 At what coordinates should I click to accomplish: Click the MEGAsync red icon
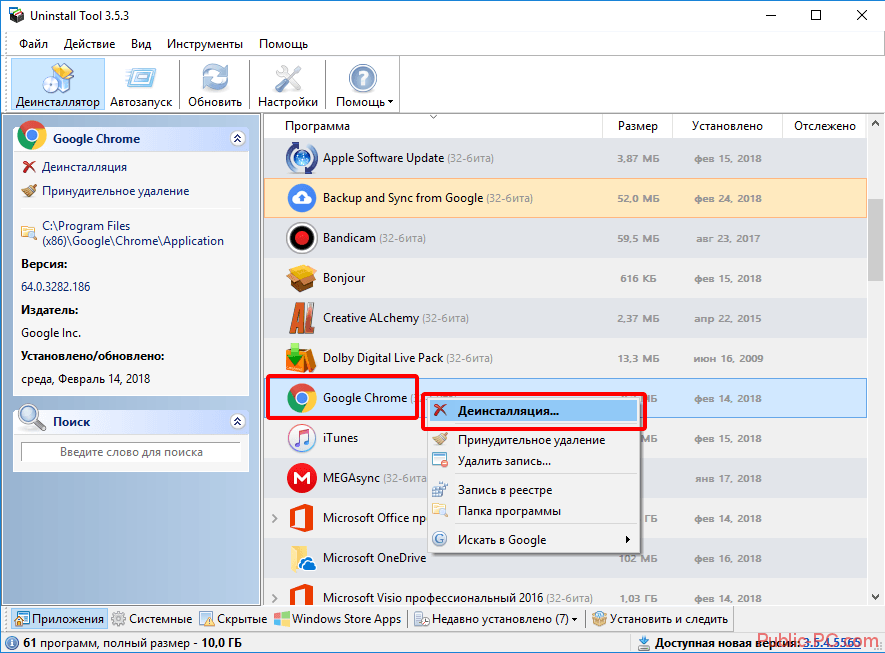tap(301, 478)
